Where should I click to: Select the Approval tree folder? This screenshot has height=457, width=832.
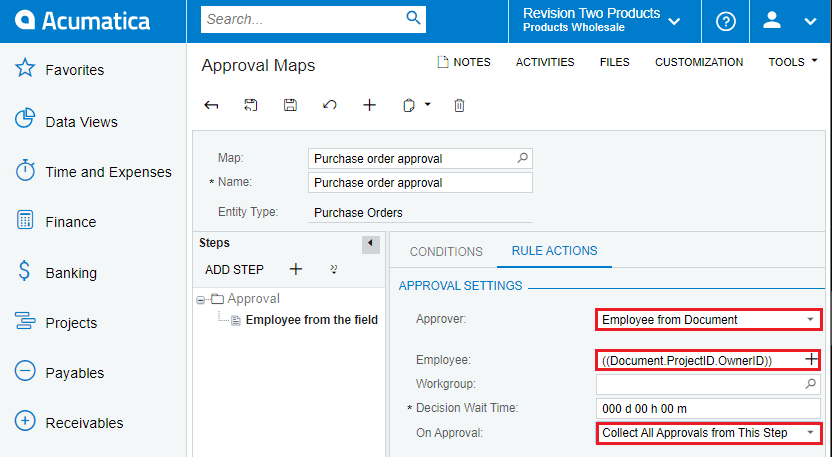[x=253, y=299]
